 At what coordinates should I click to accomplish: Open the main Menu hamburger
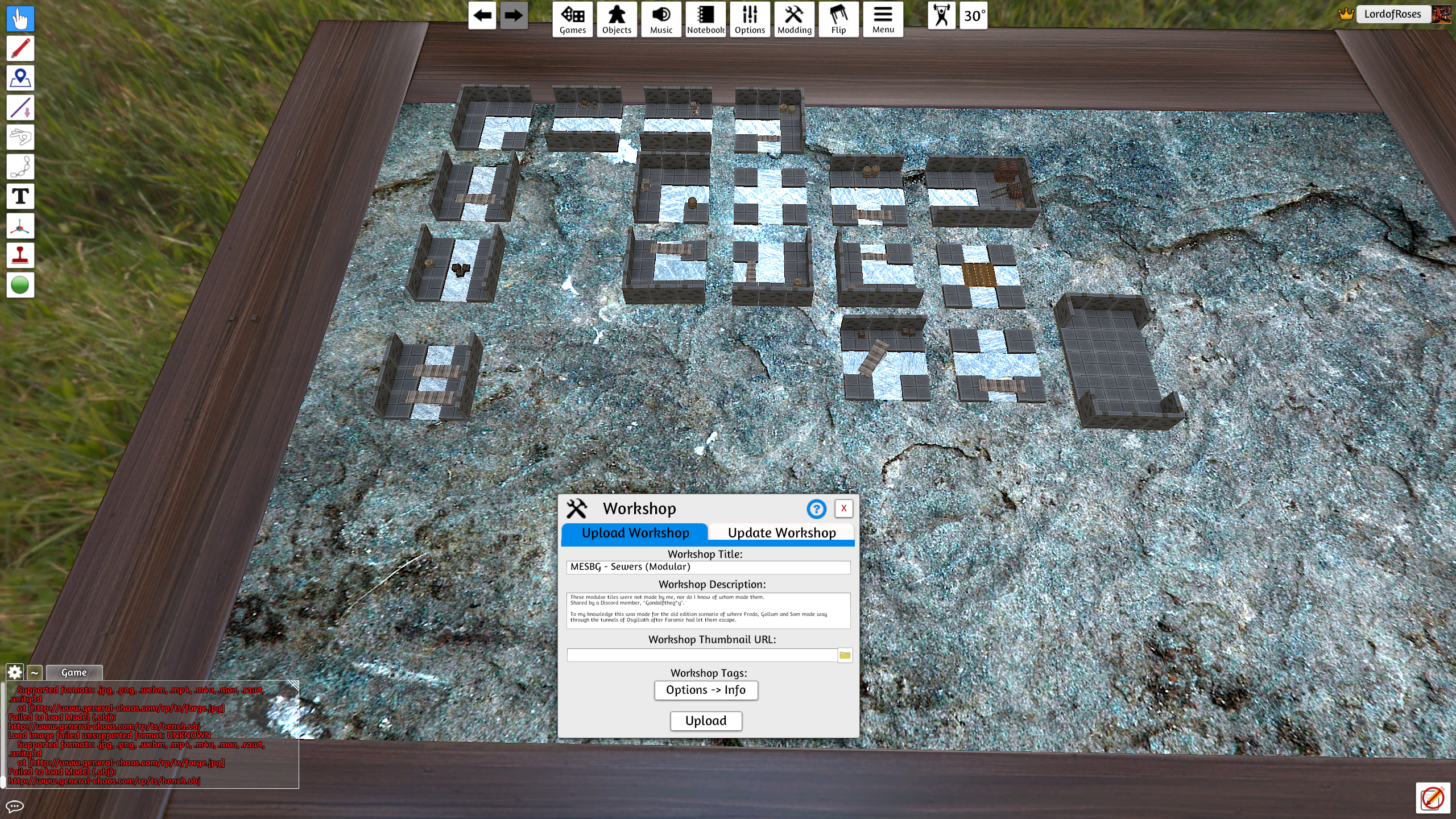(883, 19)
